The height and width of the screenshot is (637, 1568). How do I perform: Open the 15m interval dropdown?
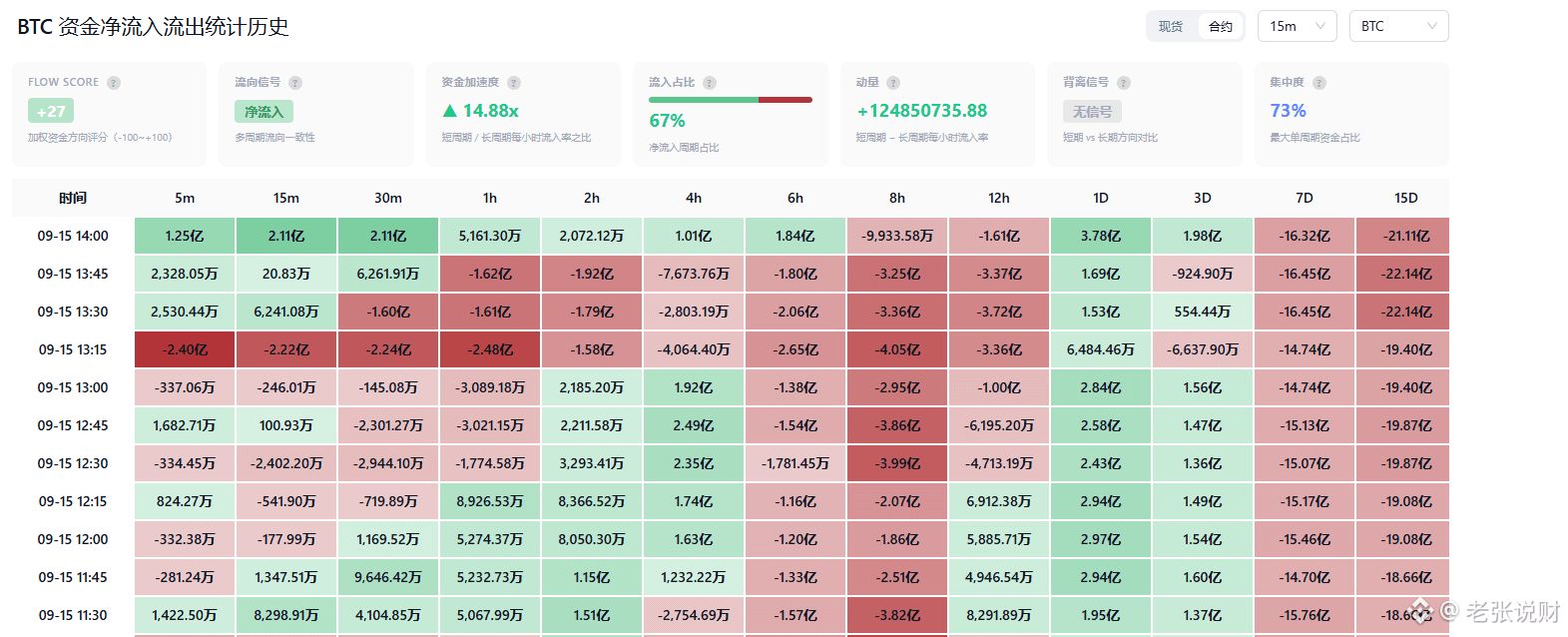point(1298,26)
